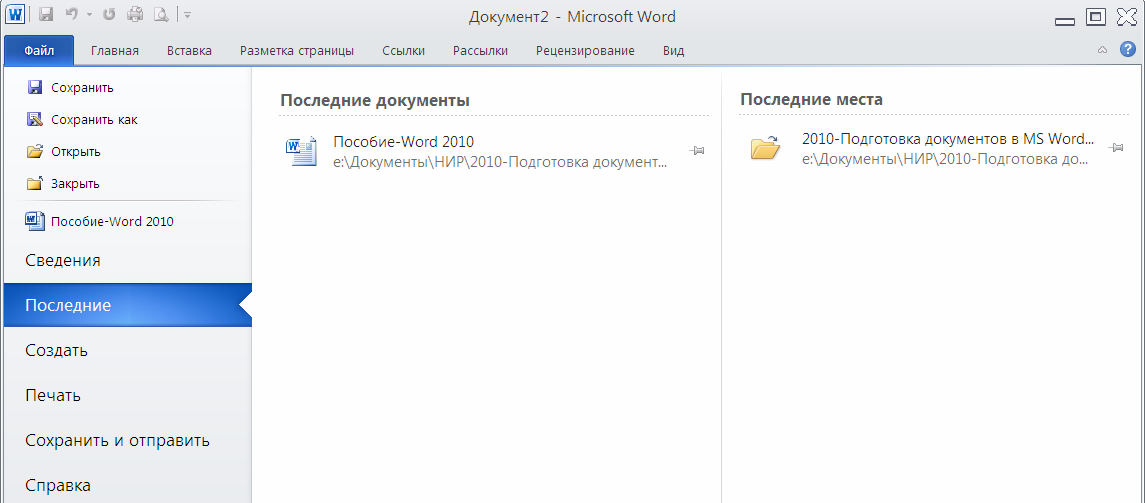1145x503 pixels.
Task: Select Последние in the Backstage menu
Action: [x=128, y=305]
